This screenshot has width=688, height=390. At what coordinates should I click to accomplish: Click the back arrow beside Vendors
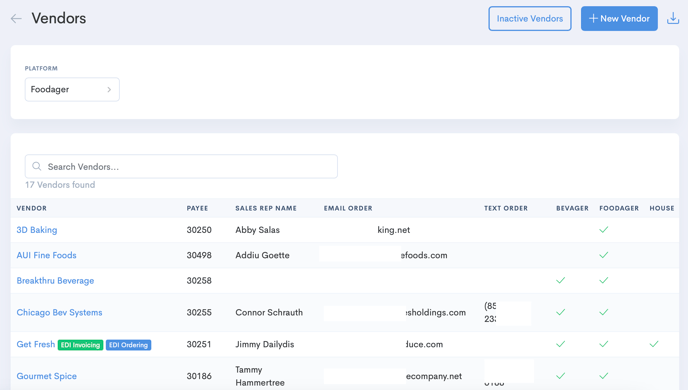16,18
